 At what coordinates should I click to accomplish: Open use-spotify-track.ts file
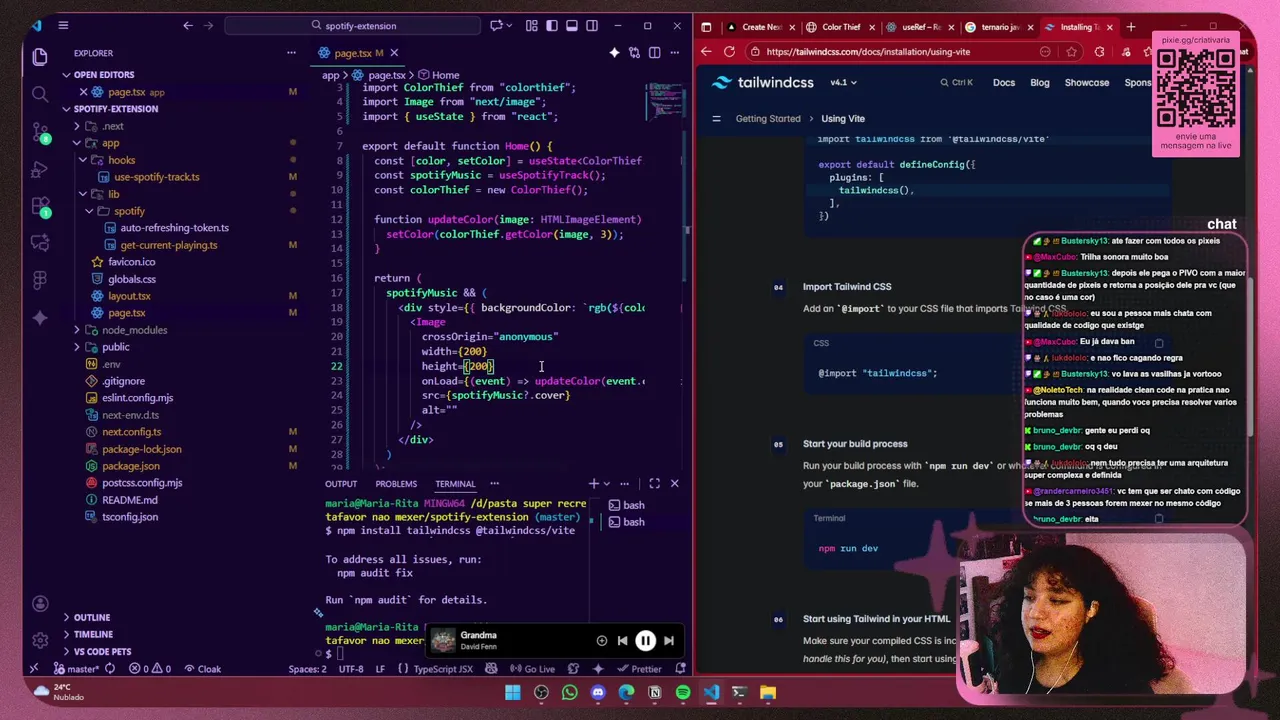pyautogui.click(x=156, y=177)
